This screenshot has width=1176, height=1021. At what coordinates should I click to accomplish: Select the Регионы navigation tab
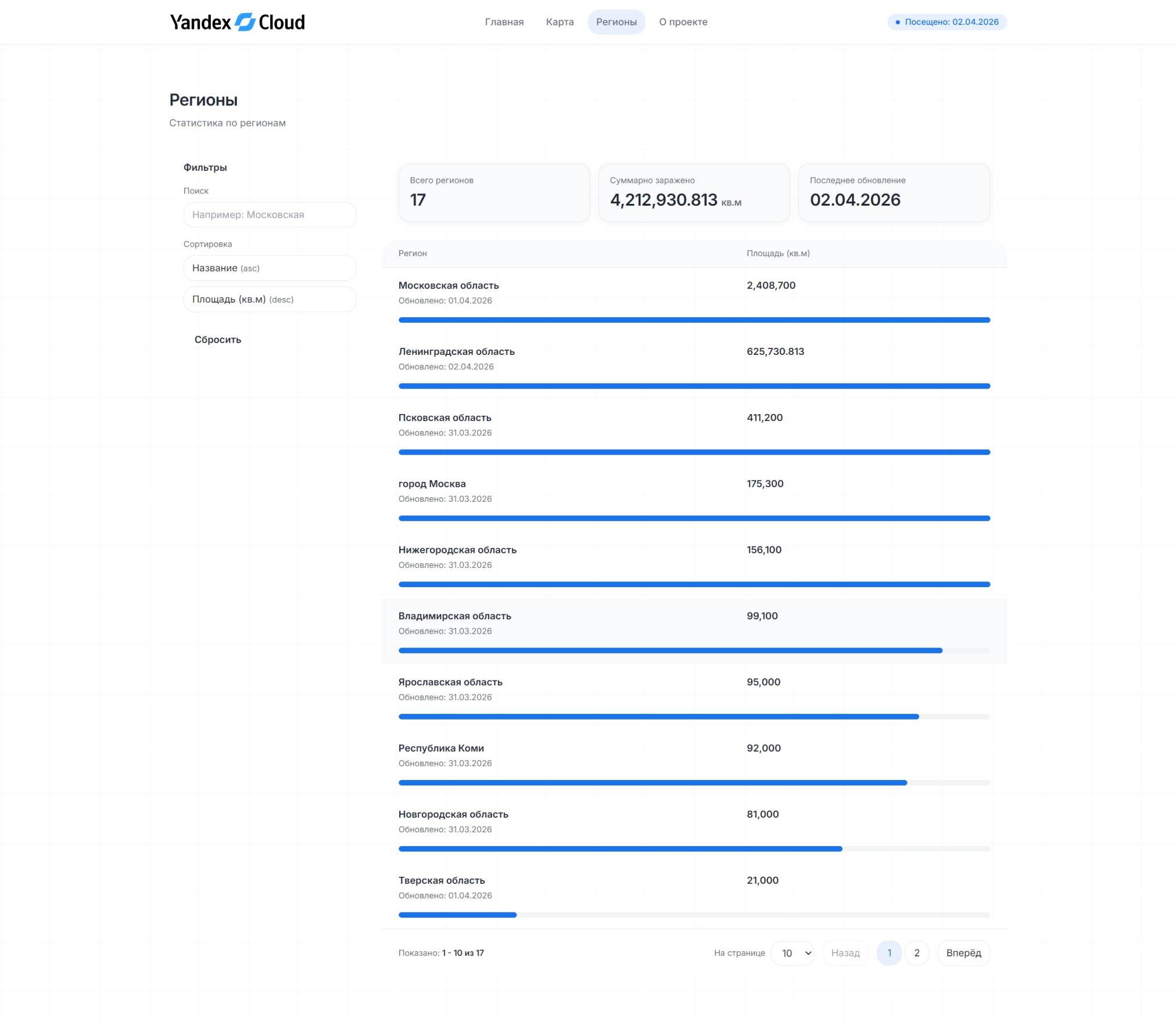(x=616, y=22)
